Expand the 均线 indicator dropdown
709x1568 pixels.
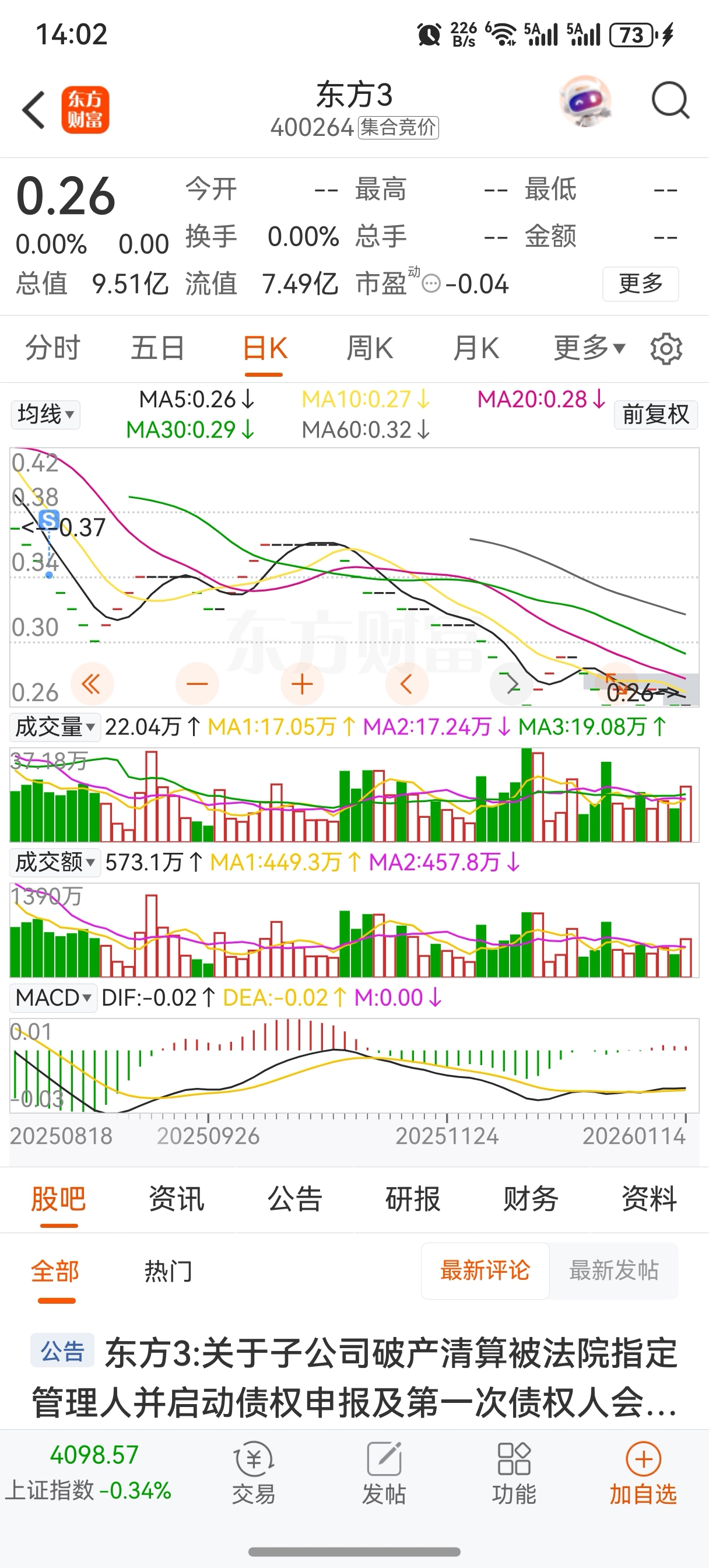coord(45,415)
